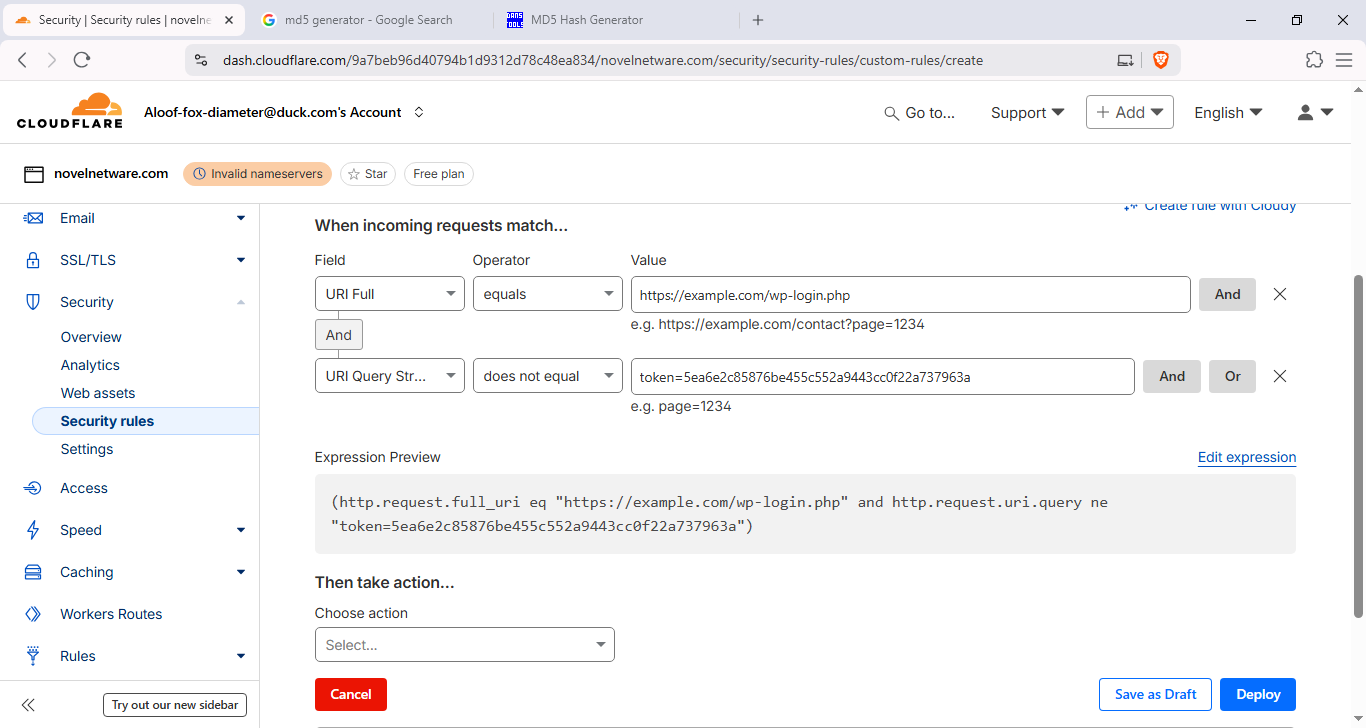Click the page vertical scrollbar
This screenshot has width=1366, height=728.
pos(1358,440)
